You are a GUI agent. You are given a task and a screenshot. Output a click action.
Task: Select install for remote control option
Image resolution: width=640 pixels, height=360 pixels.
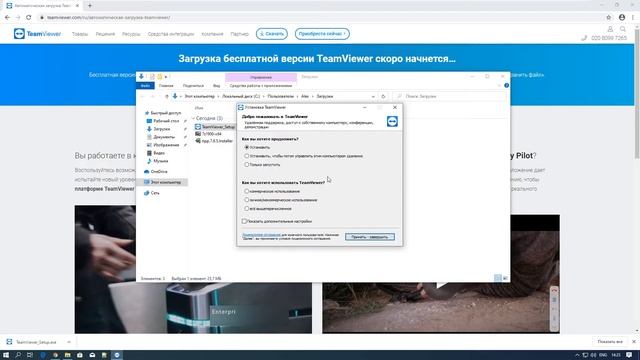pos(303,156)
